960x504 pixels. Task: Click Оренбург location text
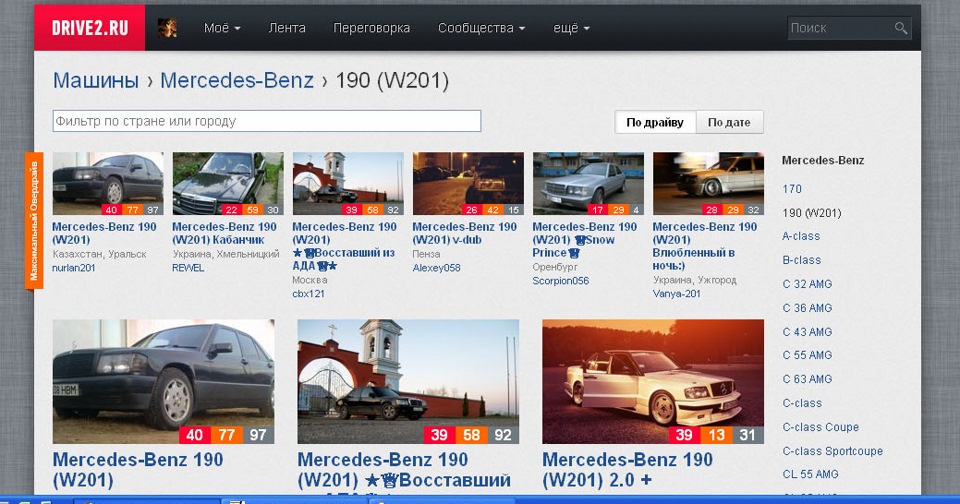[555, 267]
